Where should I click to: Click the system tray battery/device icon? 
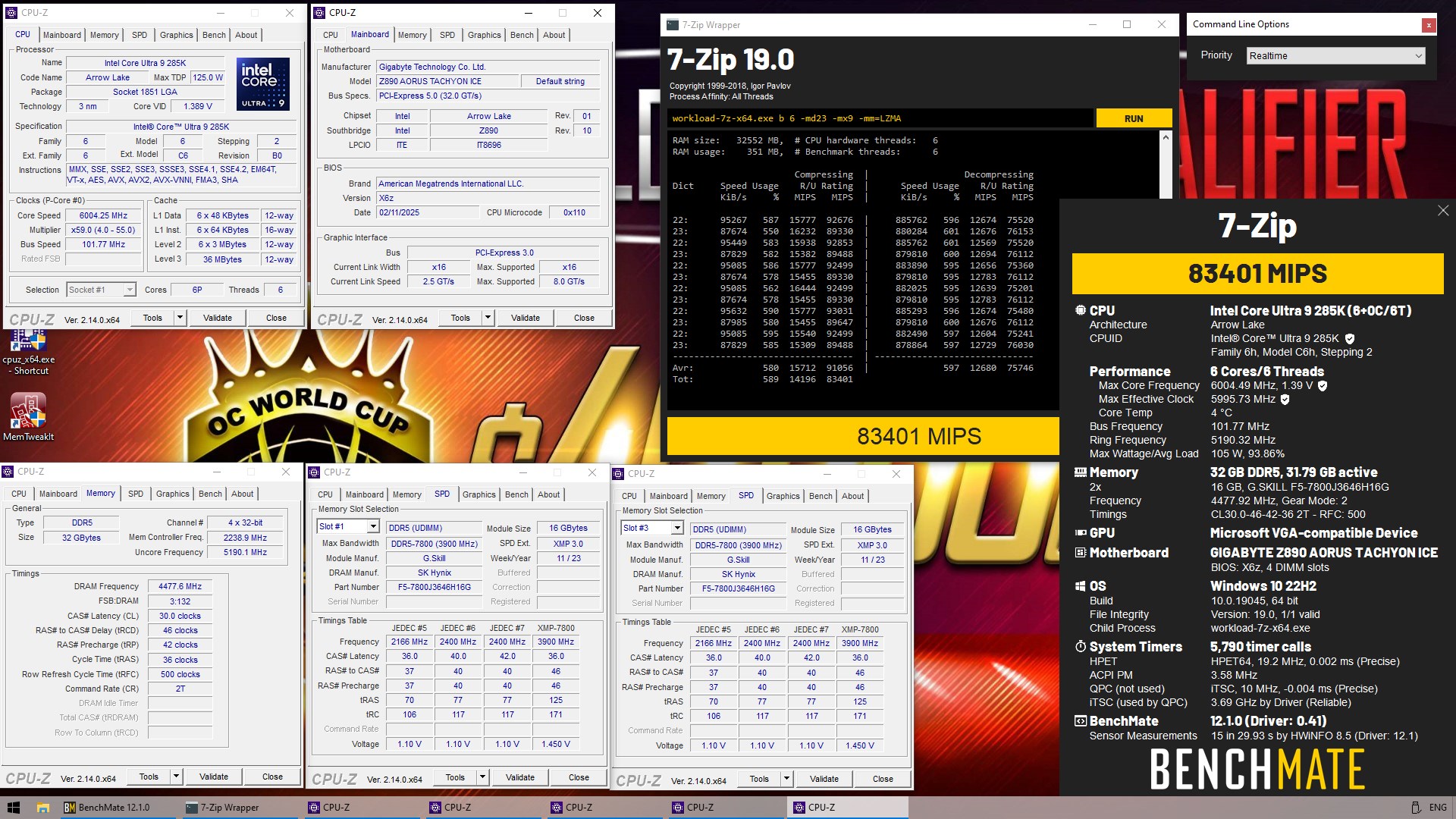tap(1415, 808)
